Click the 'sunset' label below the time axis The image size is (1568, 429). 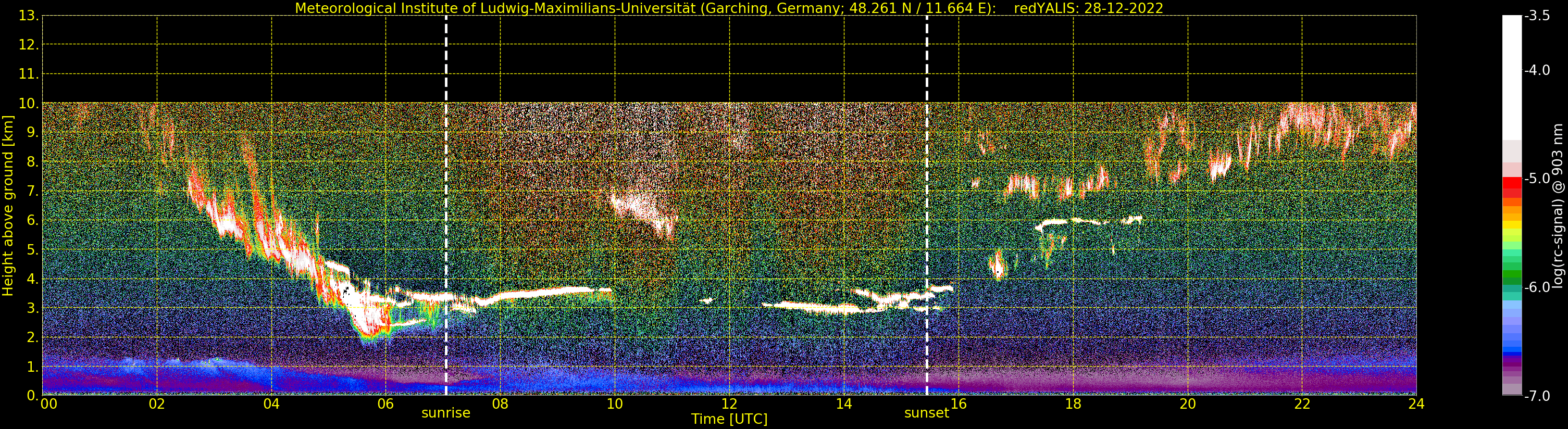[926, 413]
